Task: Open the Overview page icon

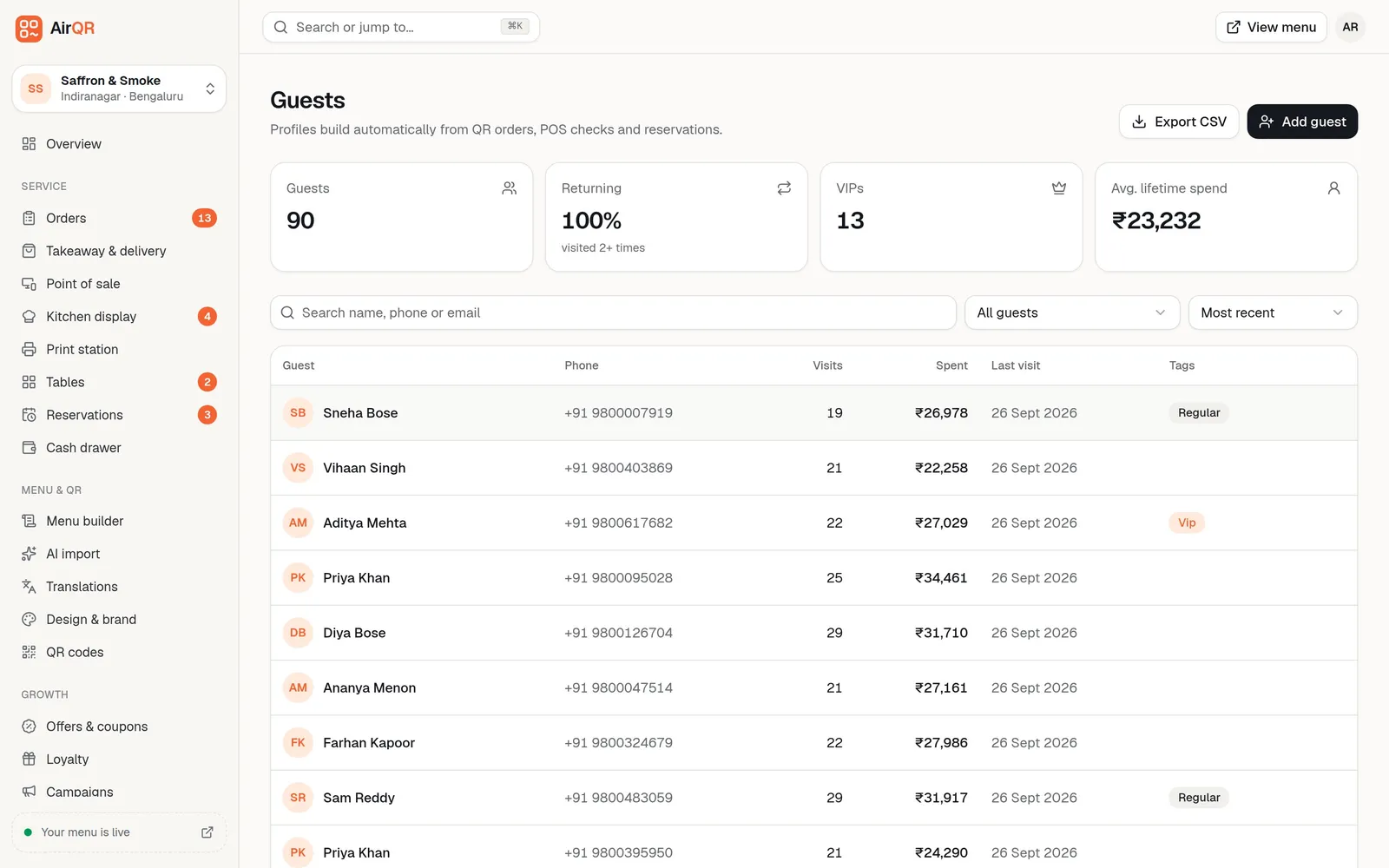Action: pyautogui.click(x=29, y=144)
